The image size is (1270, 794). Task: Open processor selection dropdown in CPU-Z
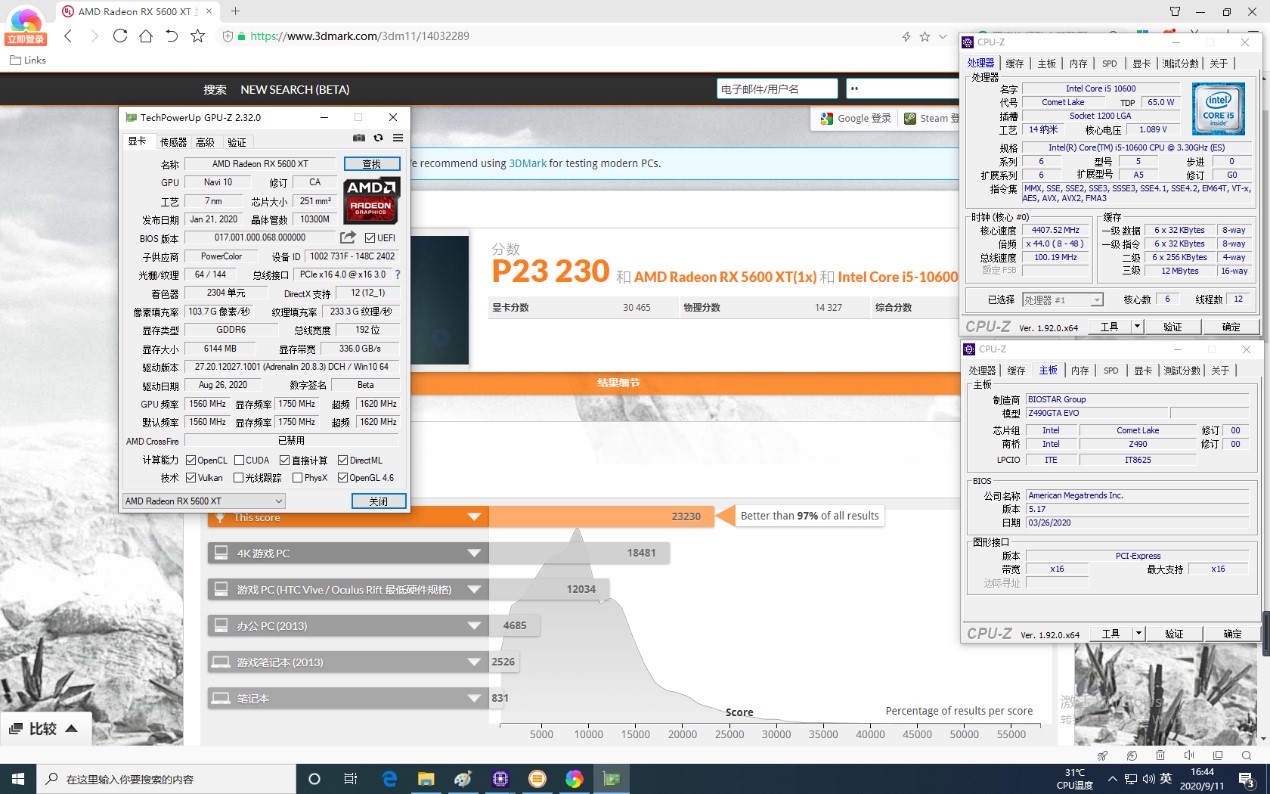click(x=1062, y=300)
